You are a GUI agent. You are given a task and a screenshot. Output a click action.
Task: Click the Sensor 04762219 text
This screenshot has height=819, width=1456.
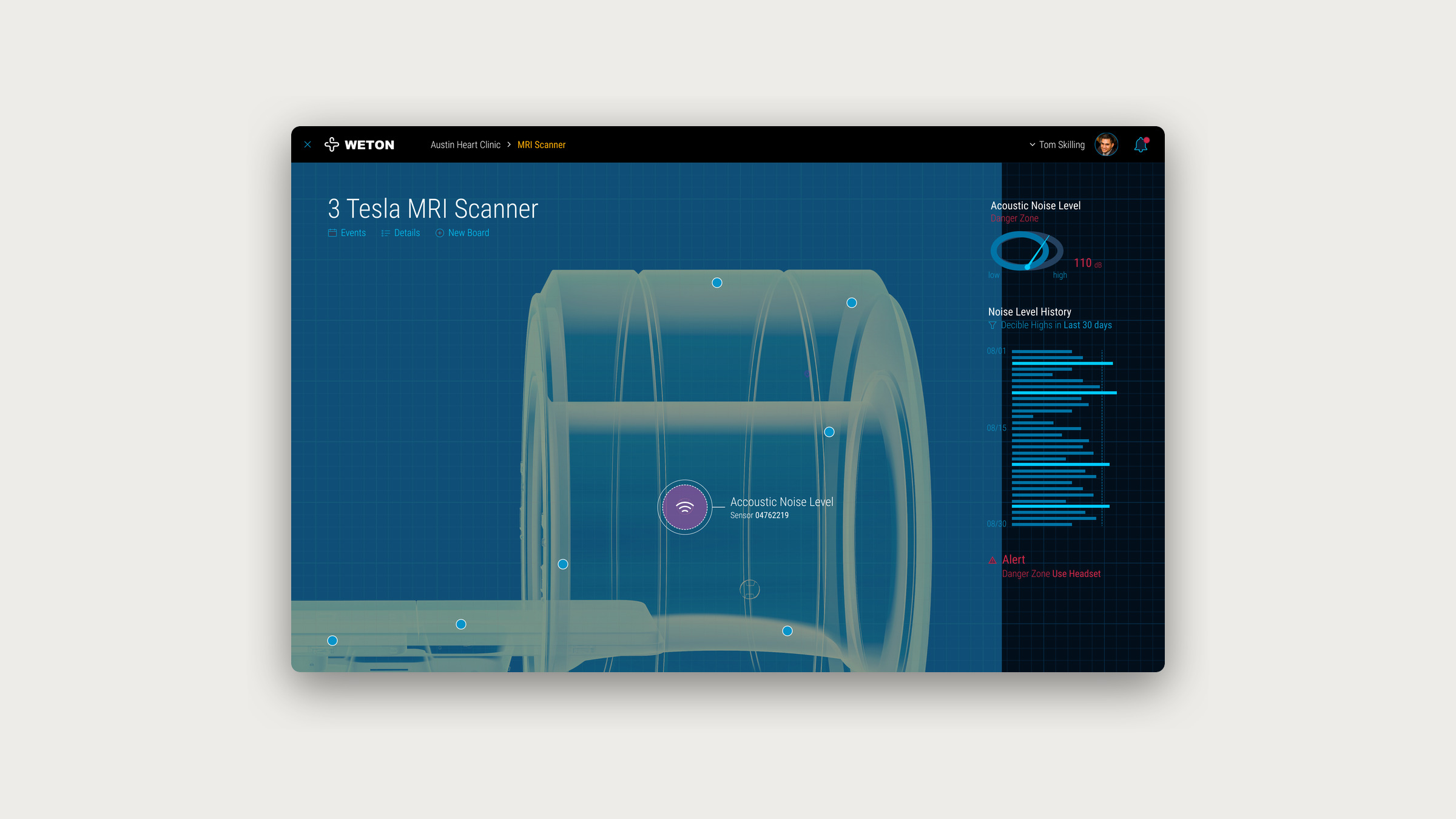760,516
